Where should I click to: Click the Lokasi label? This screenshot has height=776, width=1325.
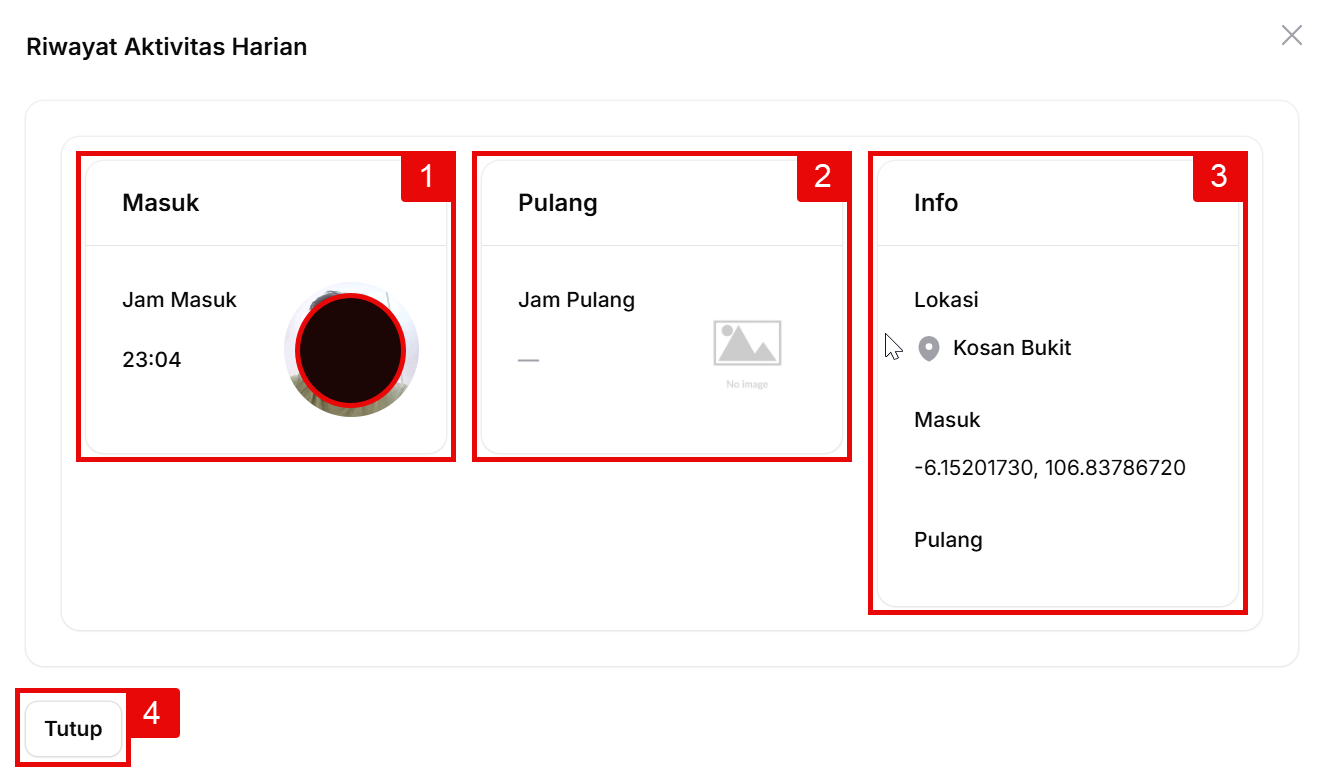pyautogui.click(x=946, y=300)
